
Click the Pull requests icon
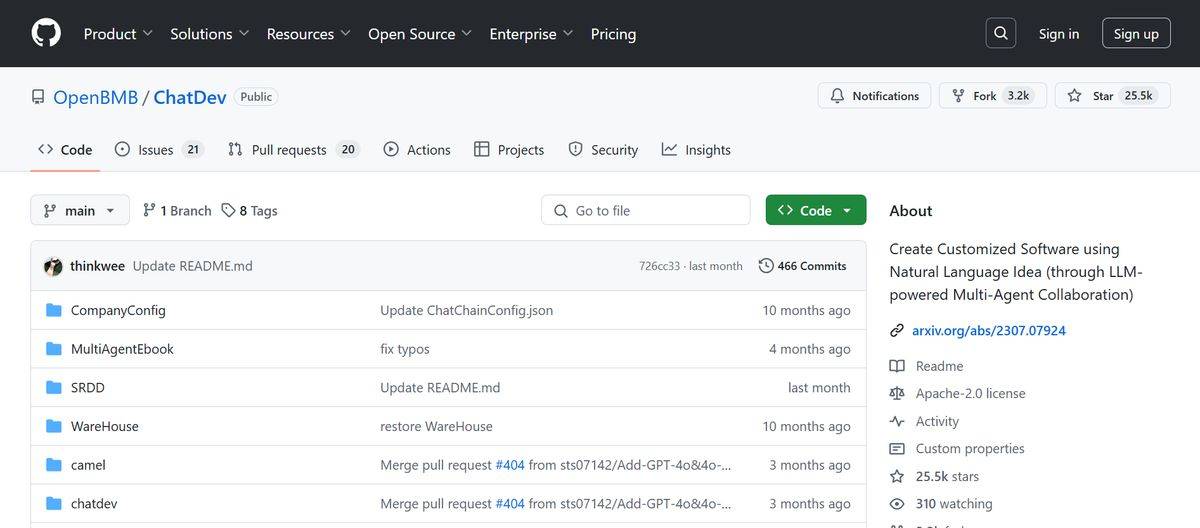[235, 149]
